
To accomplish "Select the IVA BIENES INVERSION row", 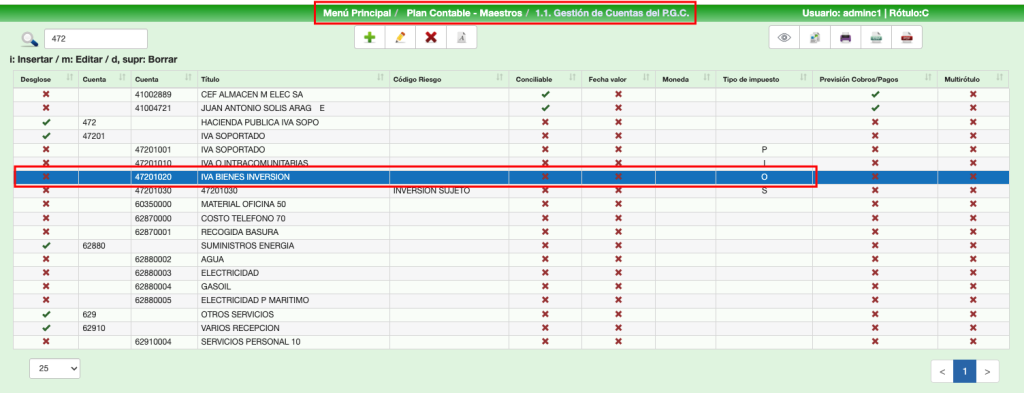I will coord(511,177).
